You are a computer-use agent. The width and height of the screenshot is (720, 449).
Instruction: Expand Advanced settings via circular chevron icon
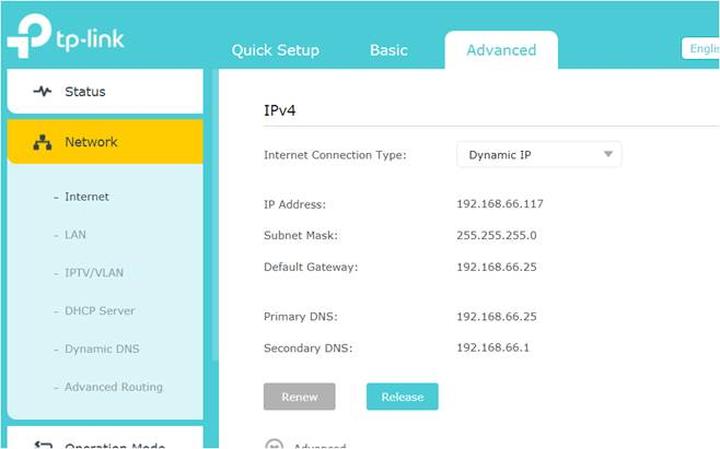tap(274, 445)
